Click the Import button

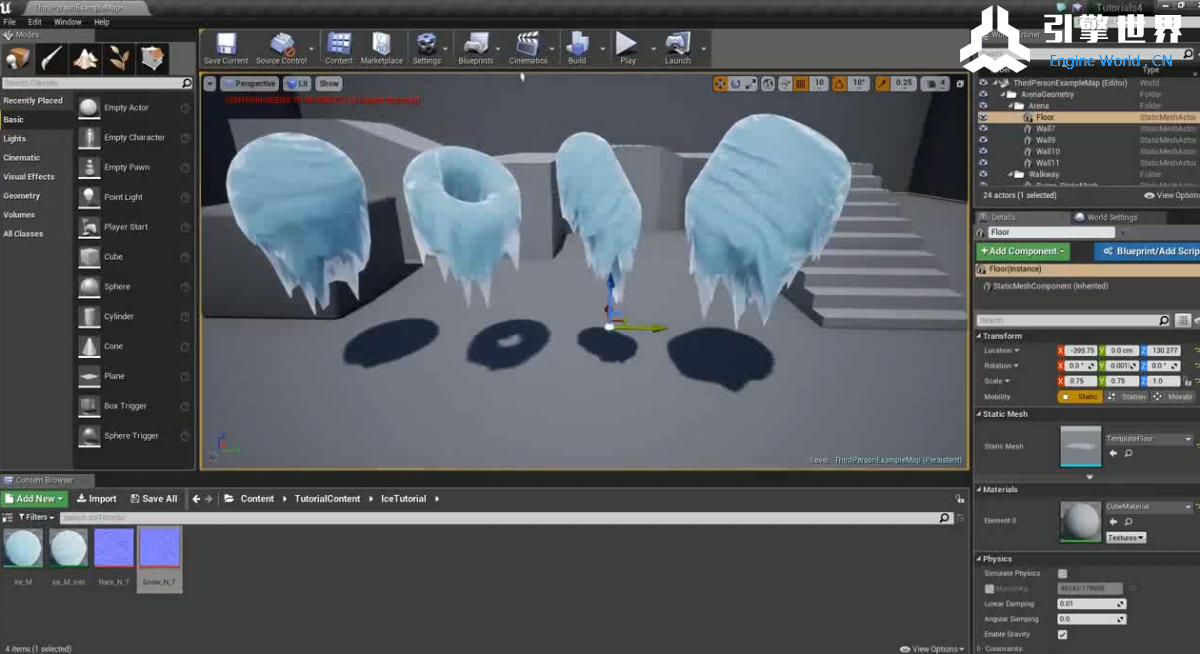(97, 498)
